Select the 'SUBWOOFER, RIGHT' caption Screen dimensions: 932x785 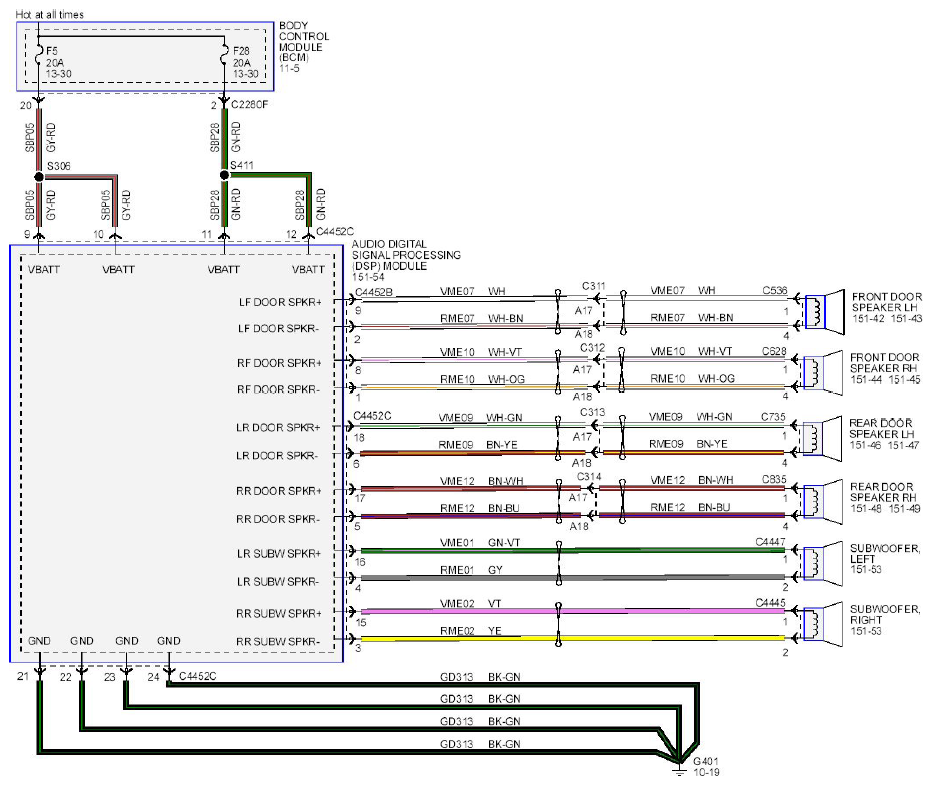[x=885, y=614]
